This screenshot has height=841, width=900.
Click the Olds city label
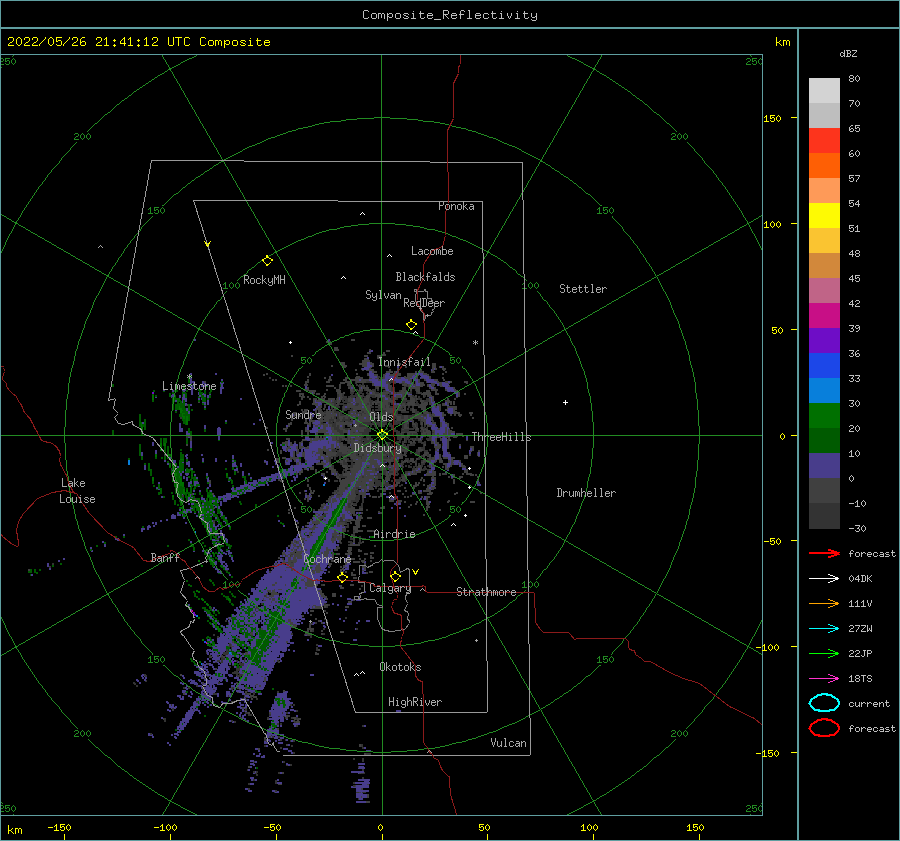click(381, 417)
